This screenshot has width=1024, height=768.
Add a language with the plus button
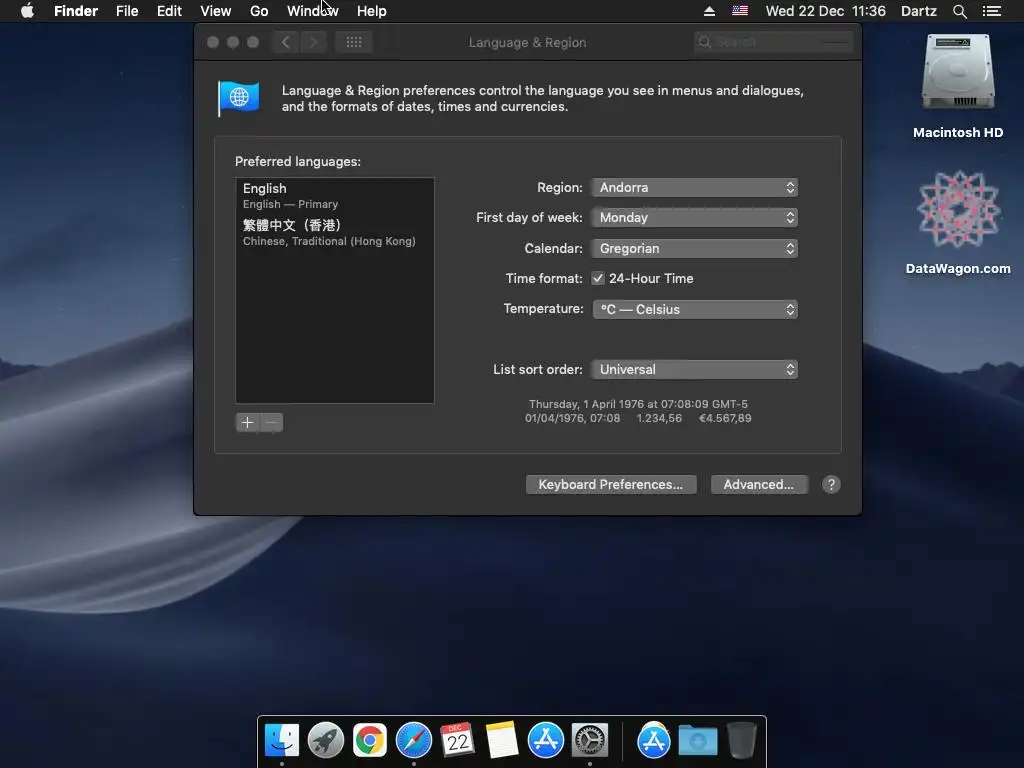[248, 423]
